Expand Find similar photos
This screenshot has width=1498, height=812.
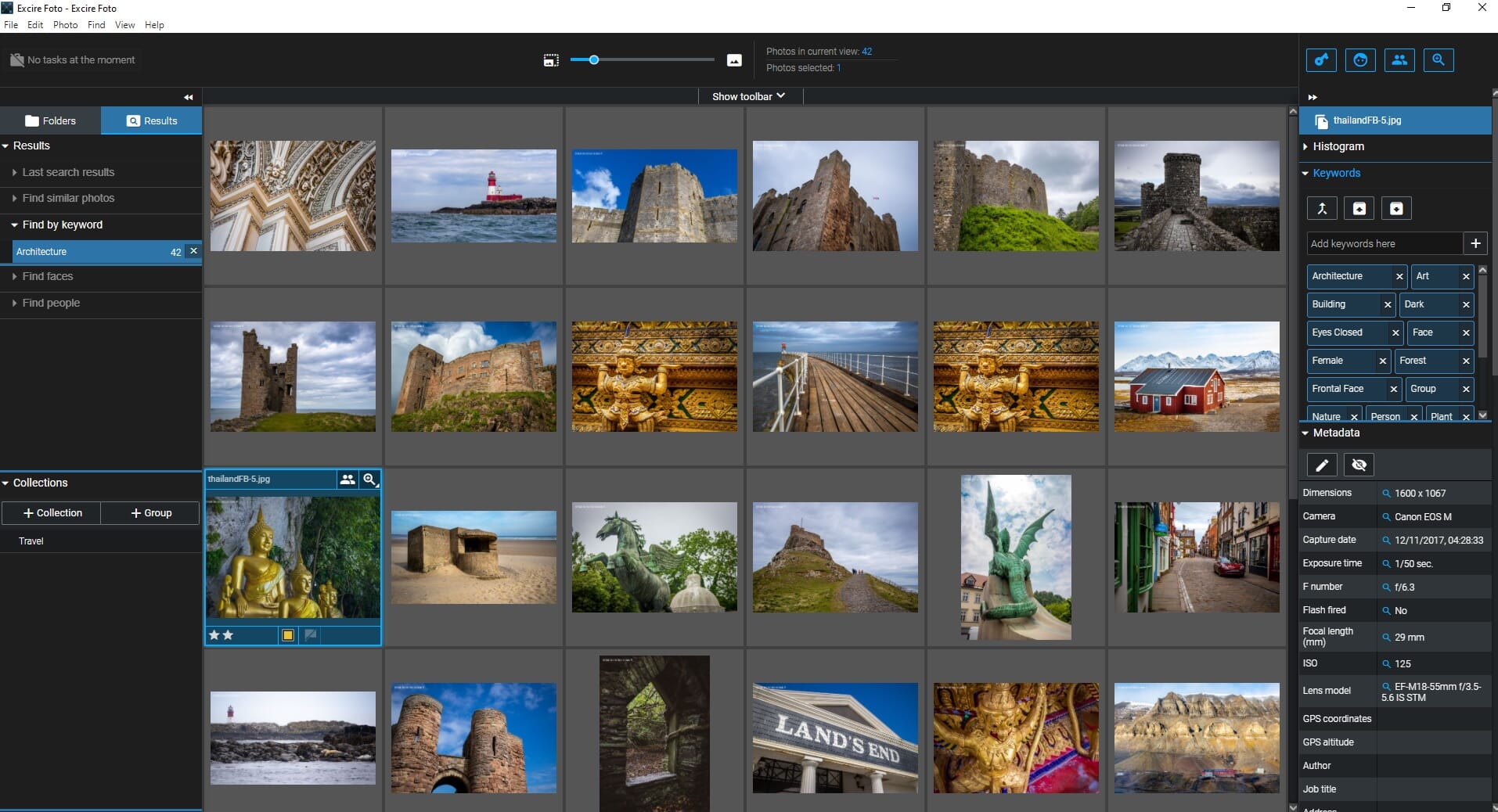point(15,198)
